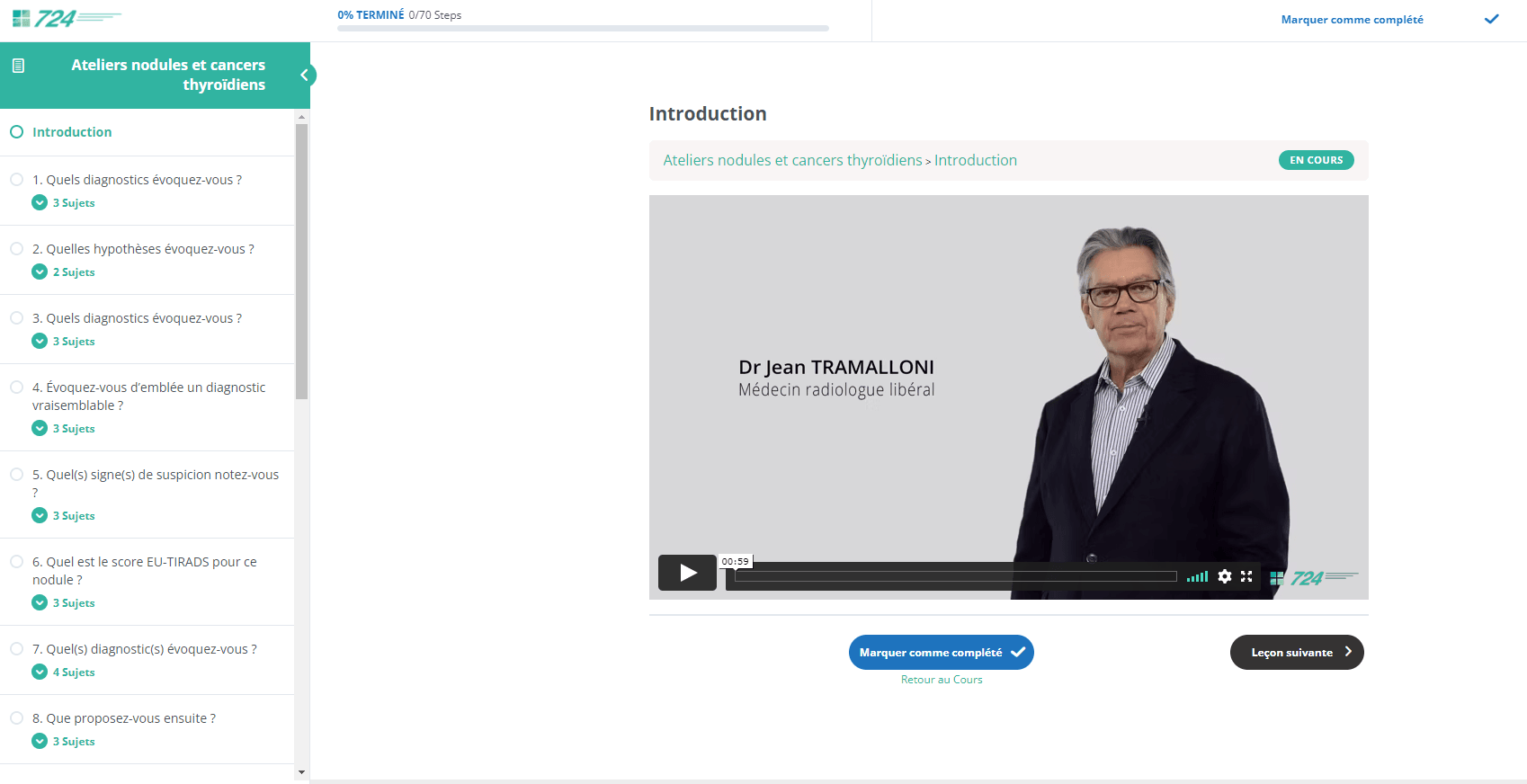Viewport: 1527px width, 784px height.
Task: Open lesson 6. Quel est le score EU-TIRADS
Action: tap(145, 571)
